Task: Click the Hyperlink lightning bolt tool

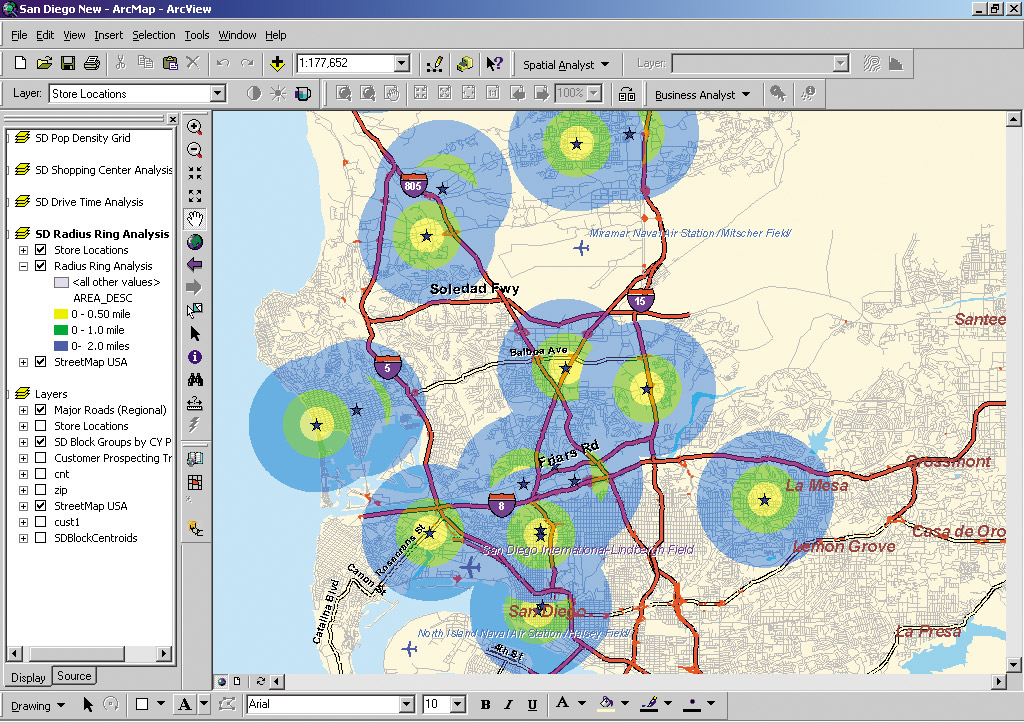Action: tap(194, 425)
